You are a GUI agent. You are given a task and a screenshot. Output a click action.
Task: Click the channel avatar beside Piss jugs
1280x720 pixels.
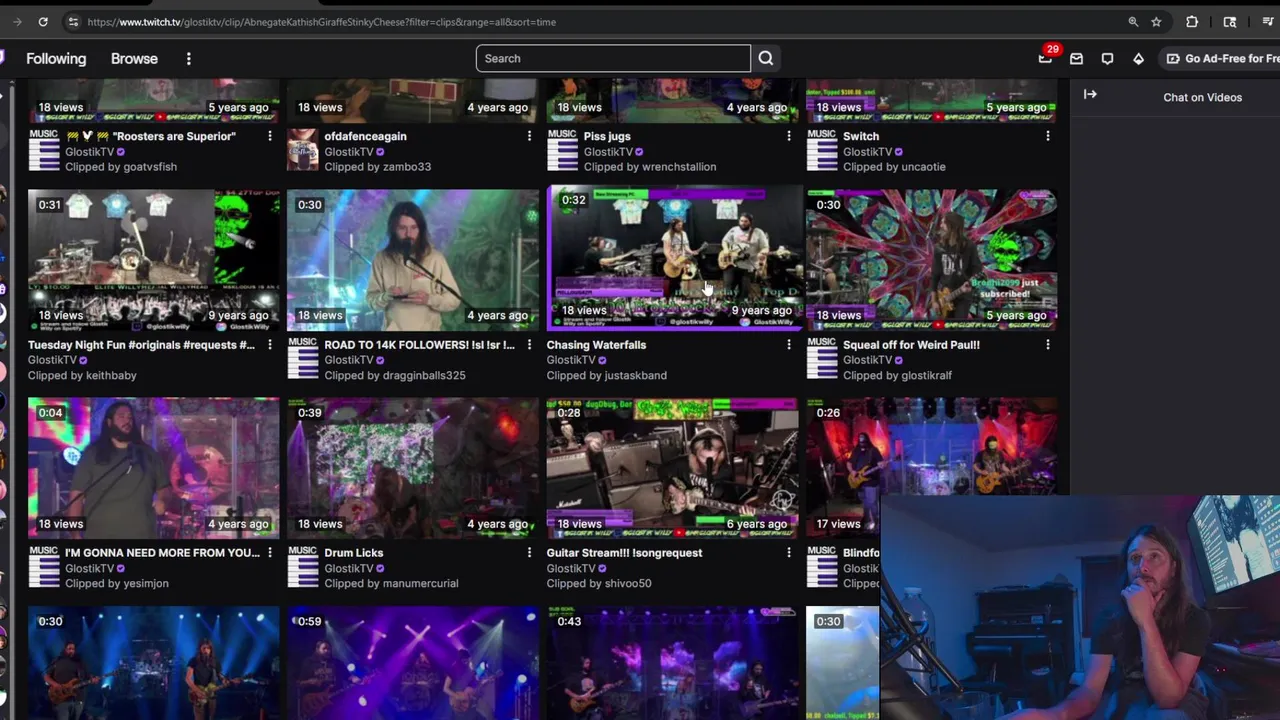[x=562, y=150]
